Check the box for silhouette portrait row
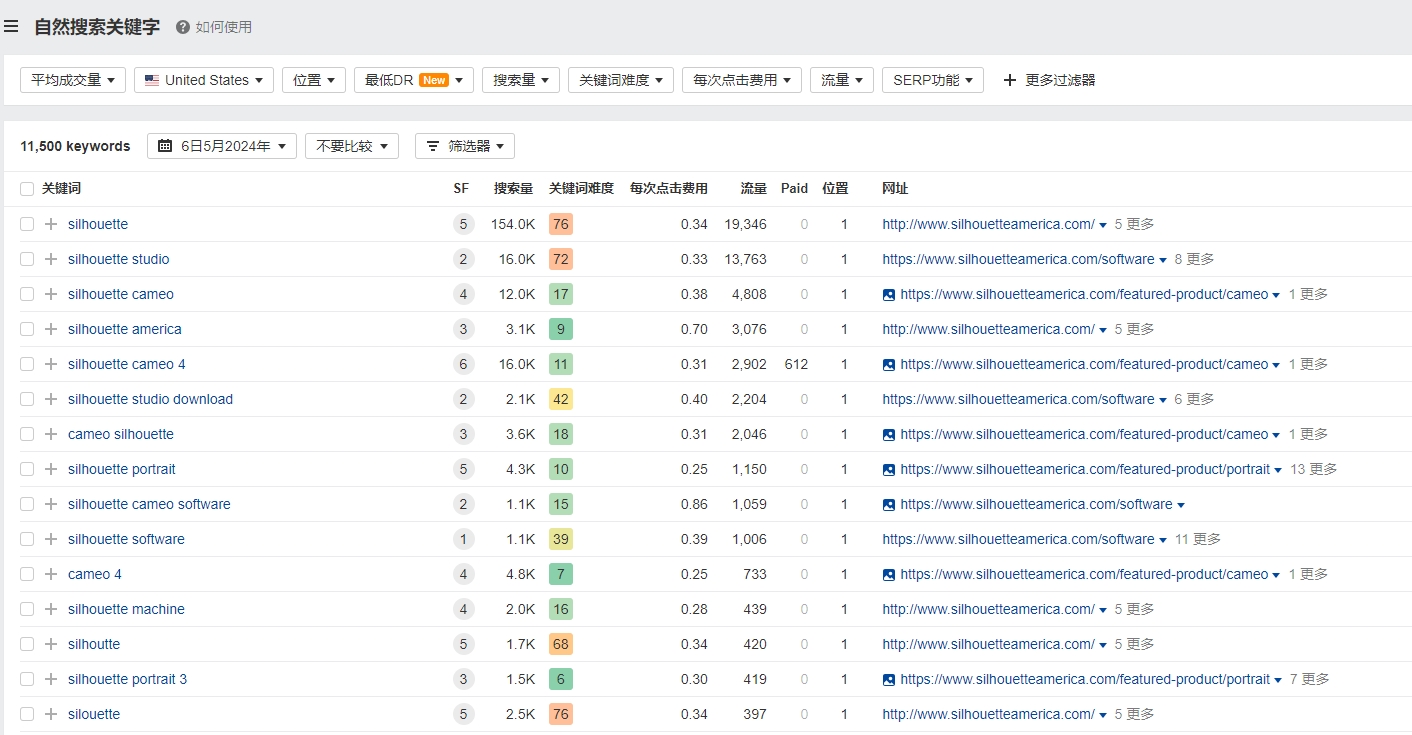This screenshot has height=735, width=1412. (27, 469)
